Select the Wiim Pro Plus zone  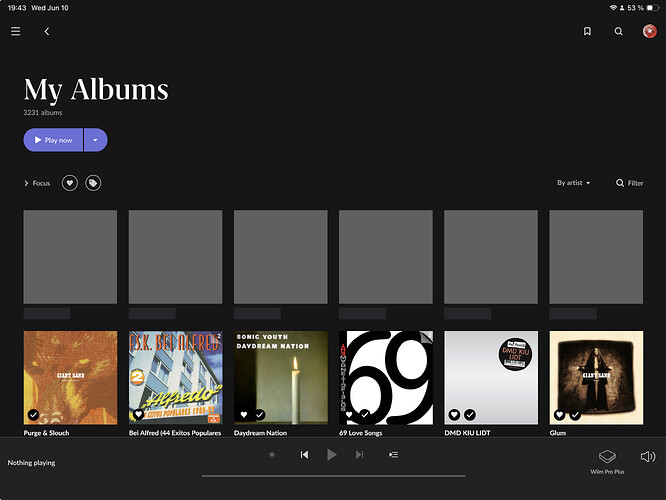607,462
